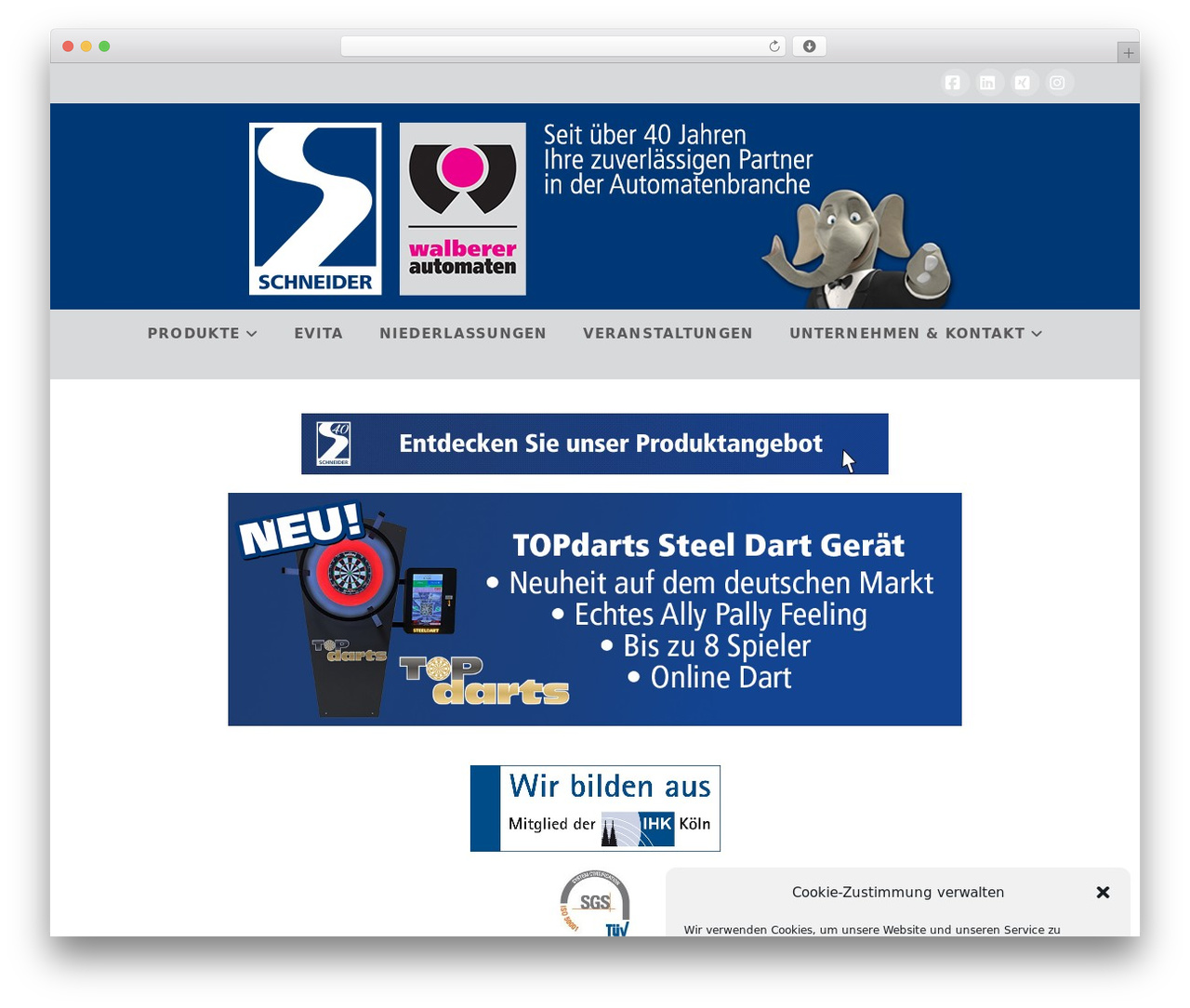Viewport: 1190px width, 1008px height.
Task: Open the Xing social icon
Action: (x=1023, y=83)
